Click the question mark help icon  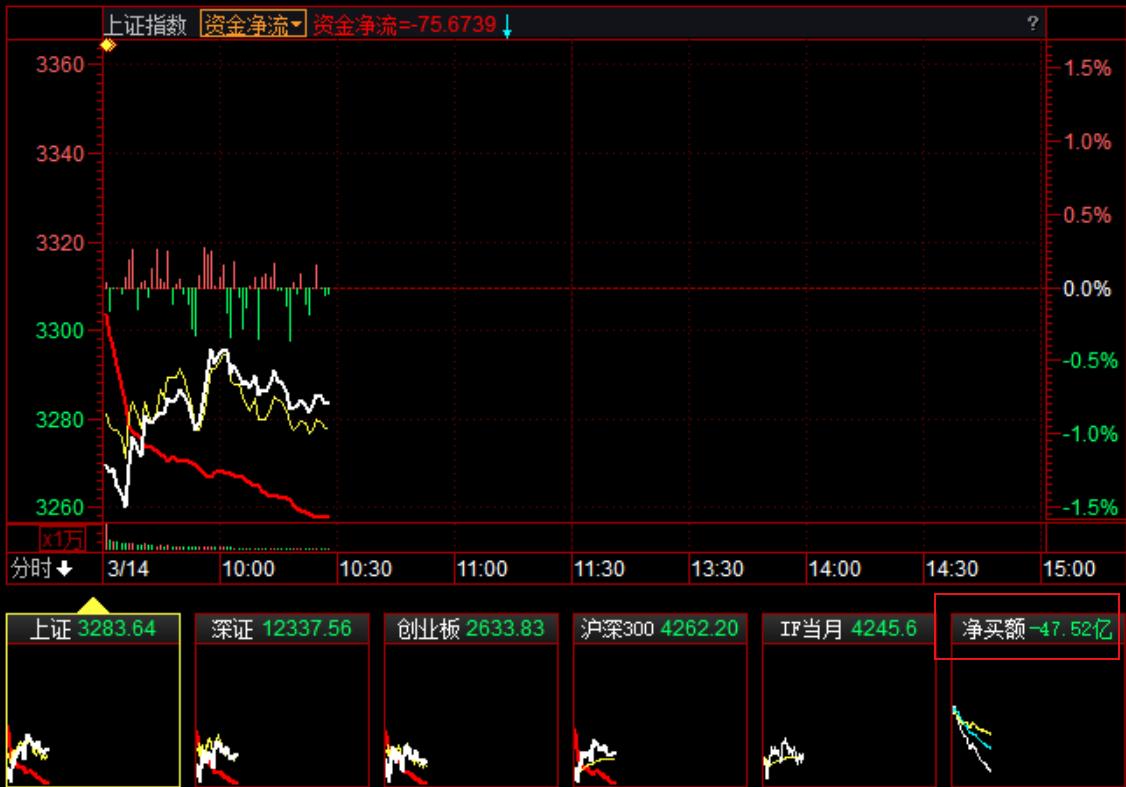point(1033,24)
